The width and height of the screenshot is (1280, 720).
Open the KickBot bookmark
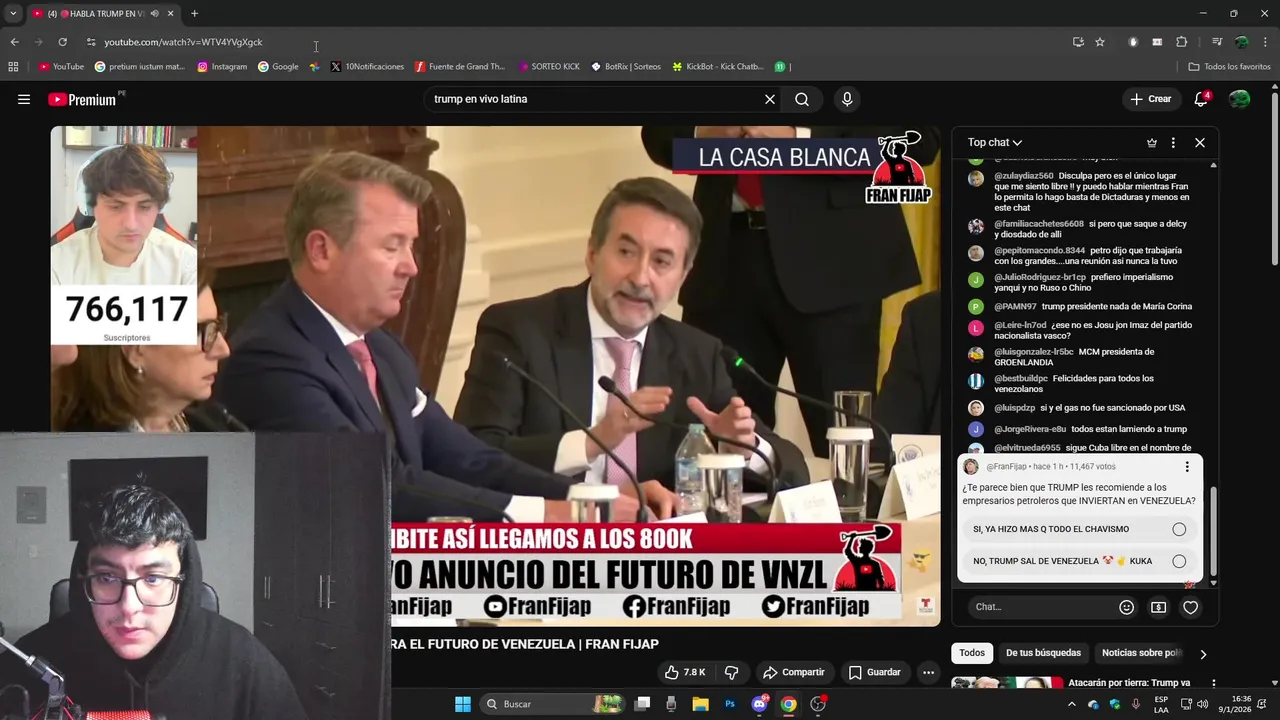tap(718, 67)
